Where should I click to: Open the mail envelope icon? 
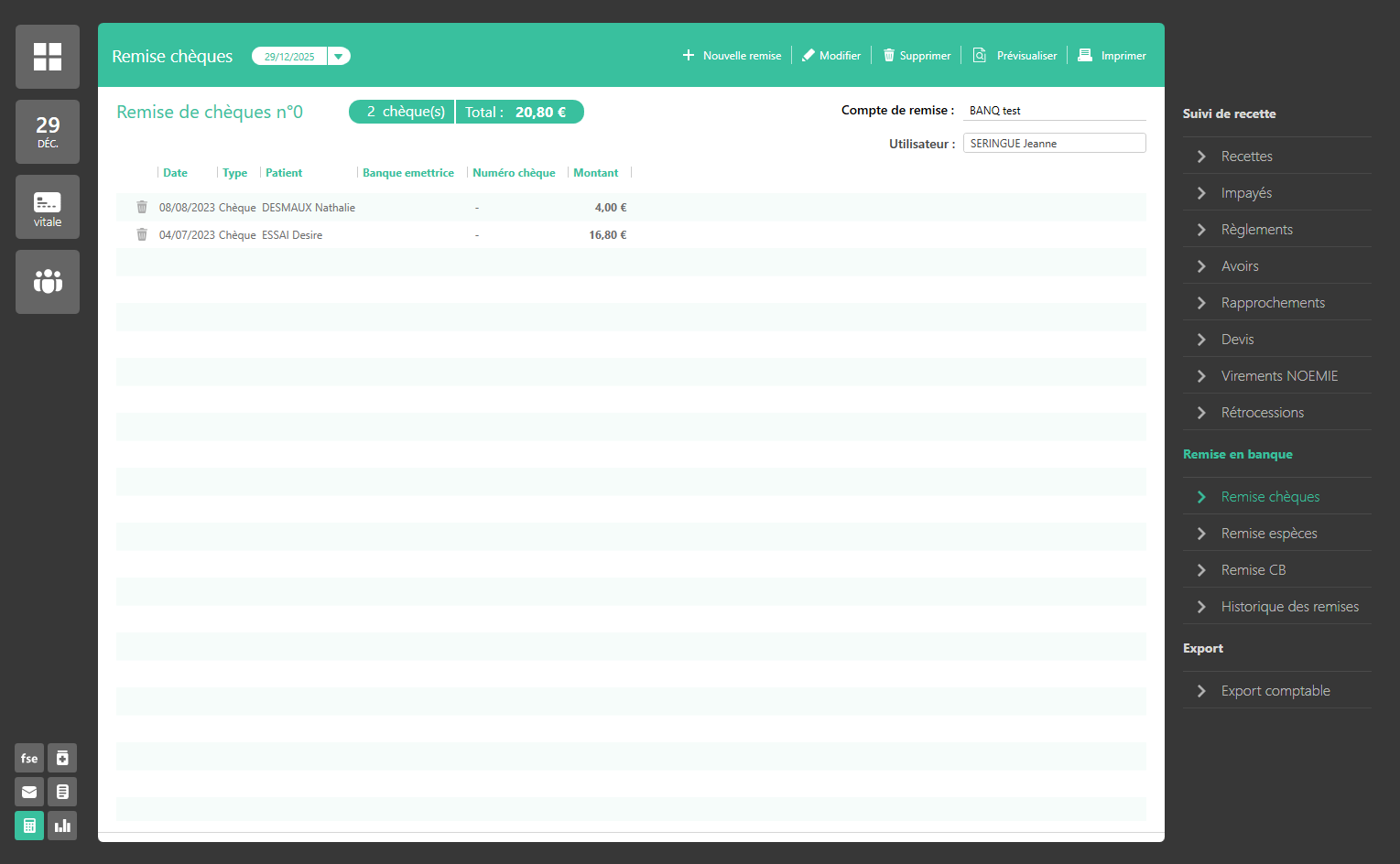(29, 792)
